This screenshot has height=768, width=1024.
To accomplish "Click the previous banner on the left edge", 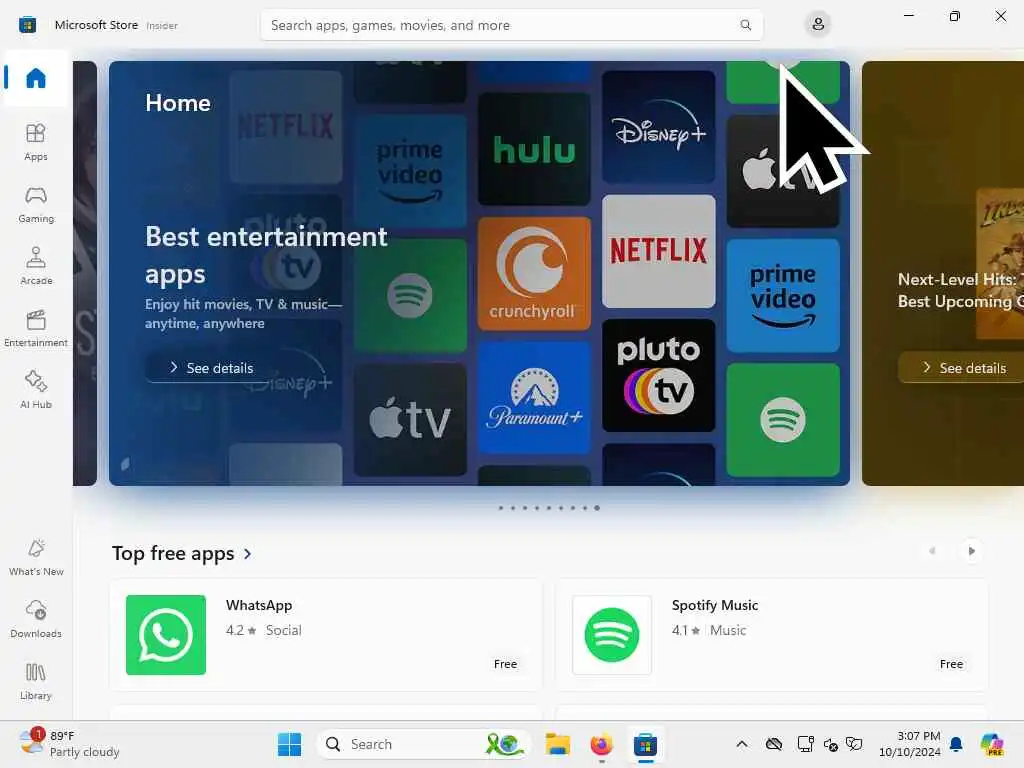I will coord(85,273).
